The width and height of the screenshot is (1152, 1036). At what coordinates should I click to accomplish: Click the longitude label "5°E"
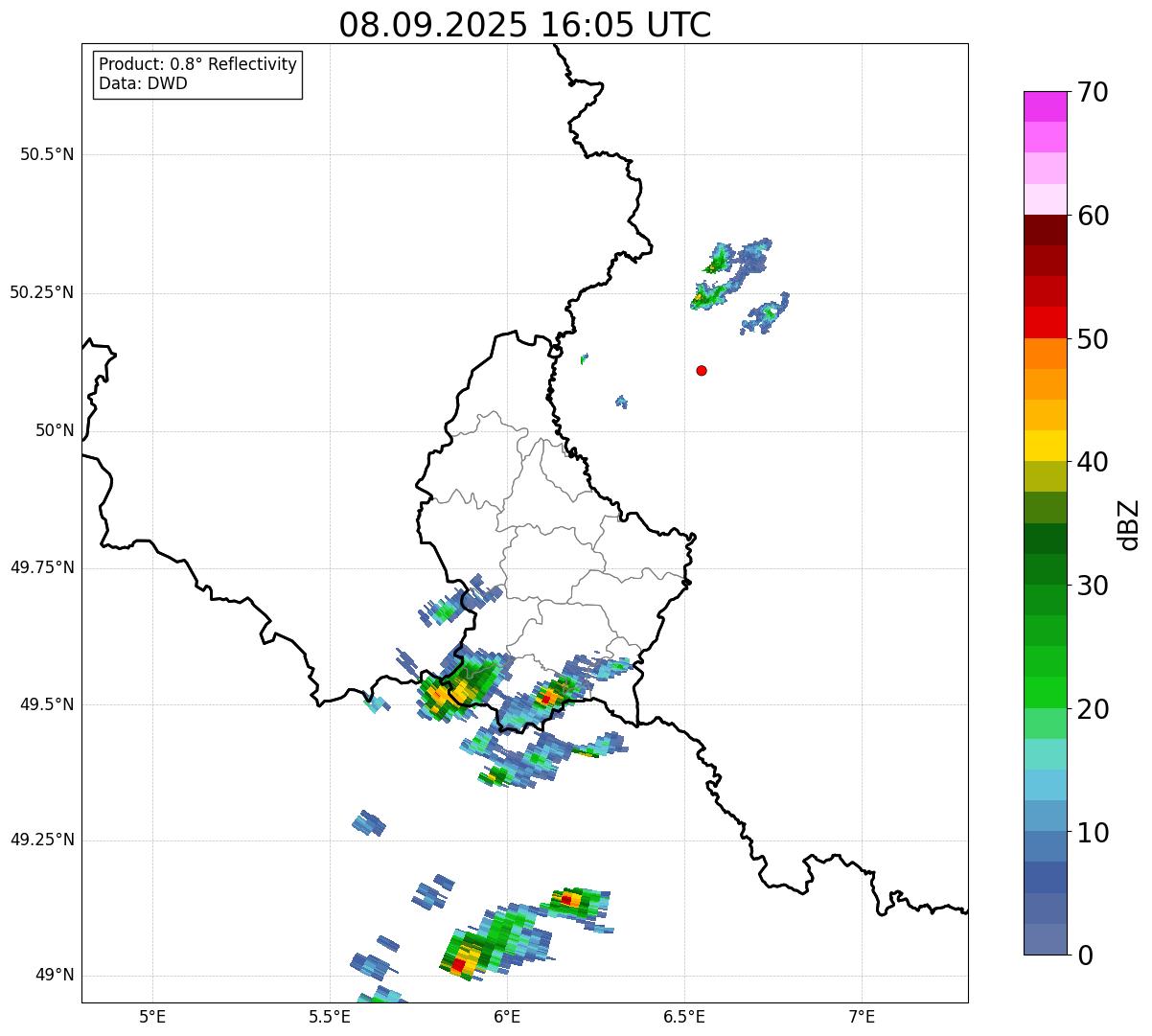click(x=152, y=1017)
